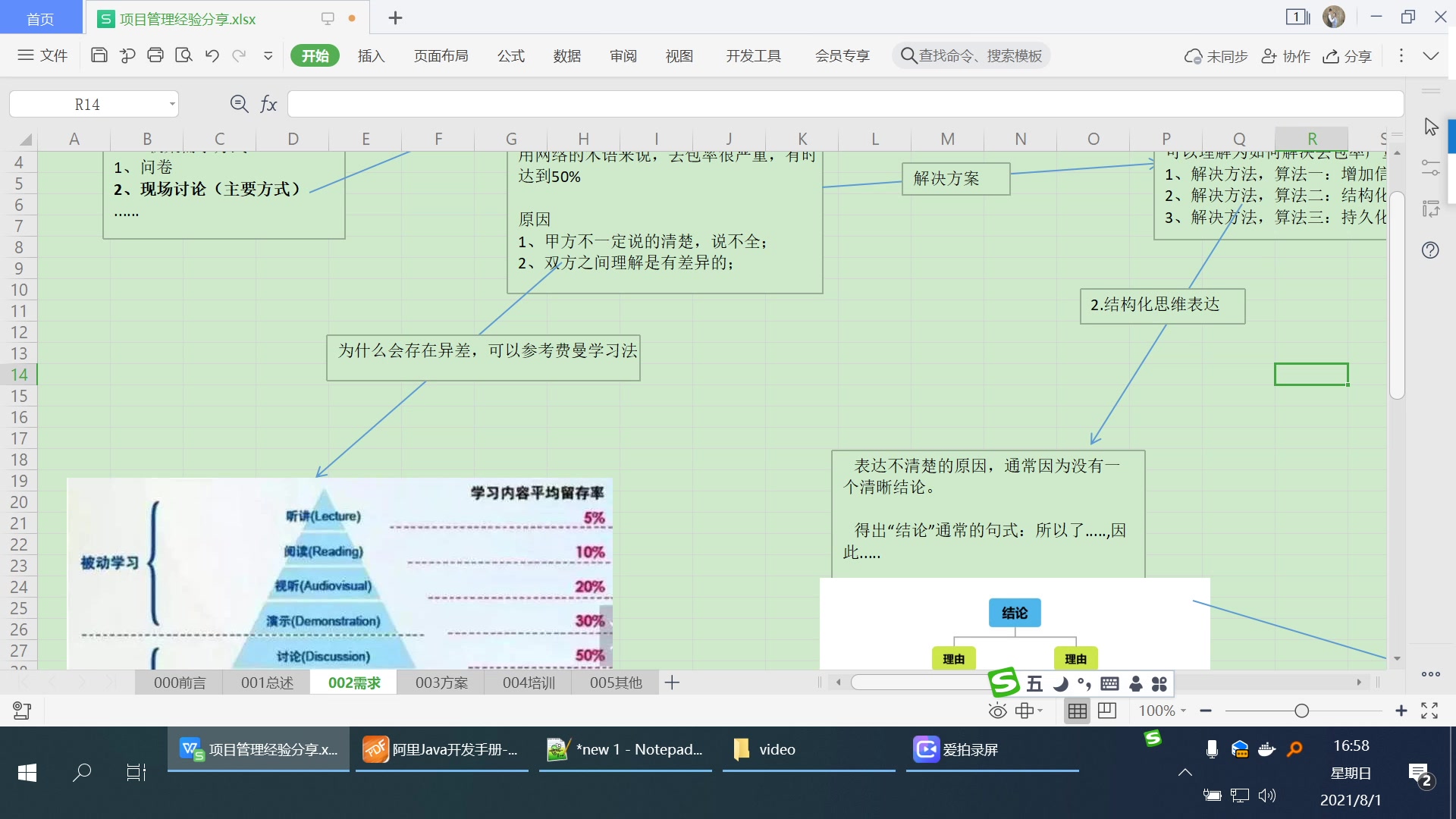Click the 未同步 sync status button

tap(1216, 56)
